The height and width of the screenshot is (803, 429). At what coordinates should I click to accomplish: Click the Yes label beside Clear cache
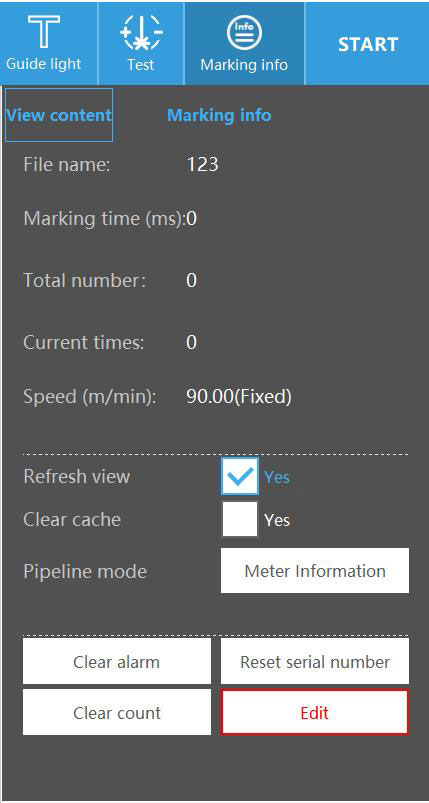[277, 520]
